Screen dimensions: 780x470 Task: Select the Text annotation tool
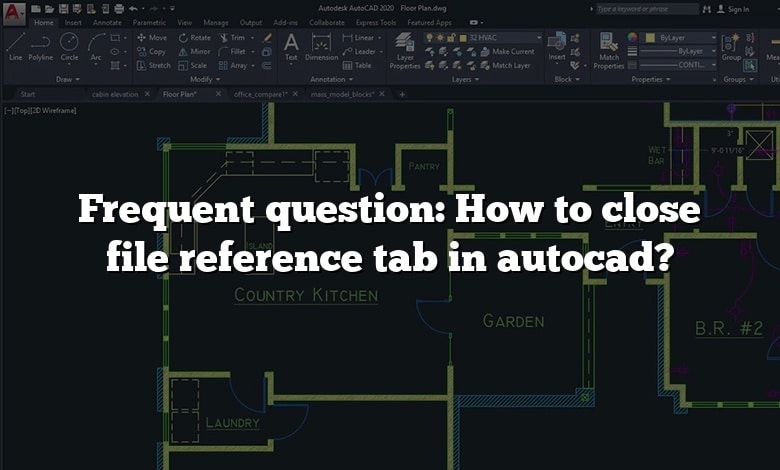coord(291,47)
